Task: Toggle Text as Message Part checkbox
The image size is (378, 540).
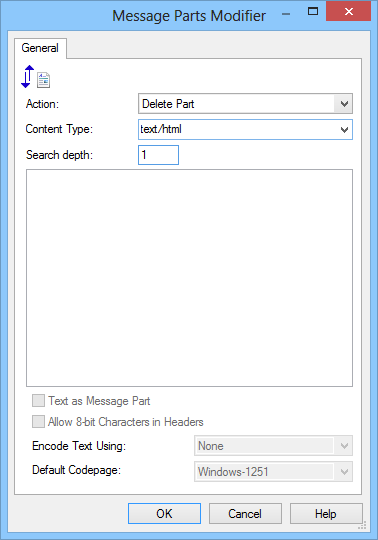Action: click(x=38, y=401)
